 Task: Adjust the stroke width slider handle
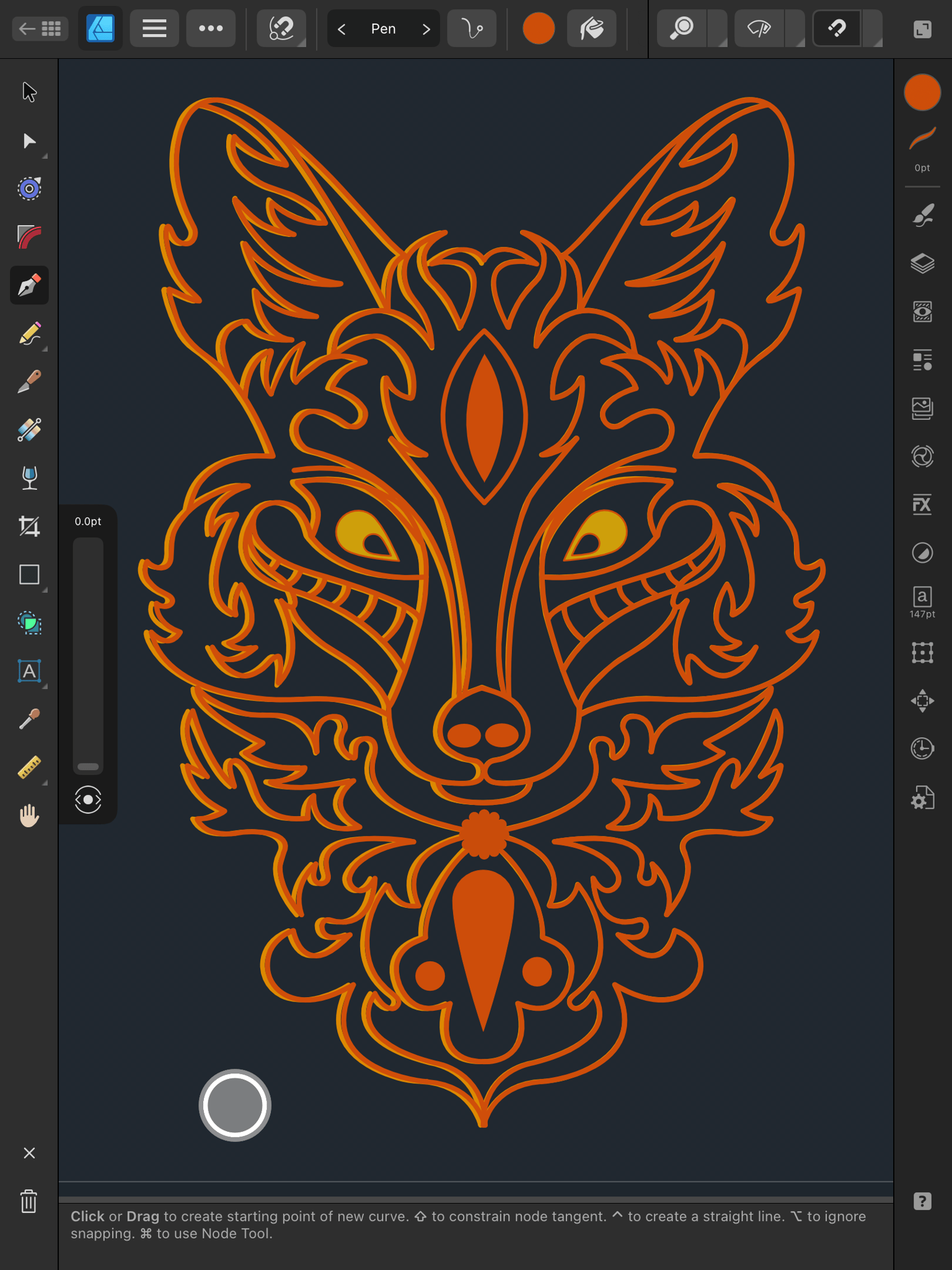(x=88, y=766)
